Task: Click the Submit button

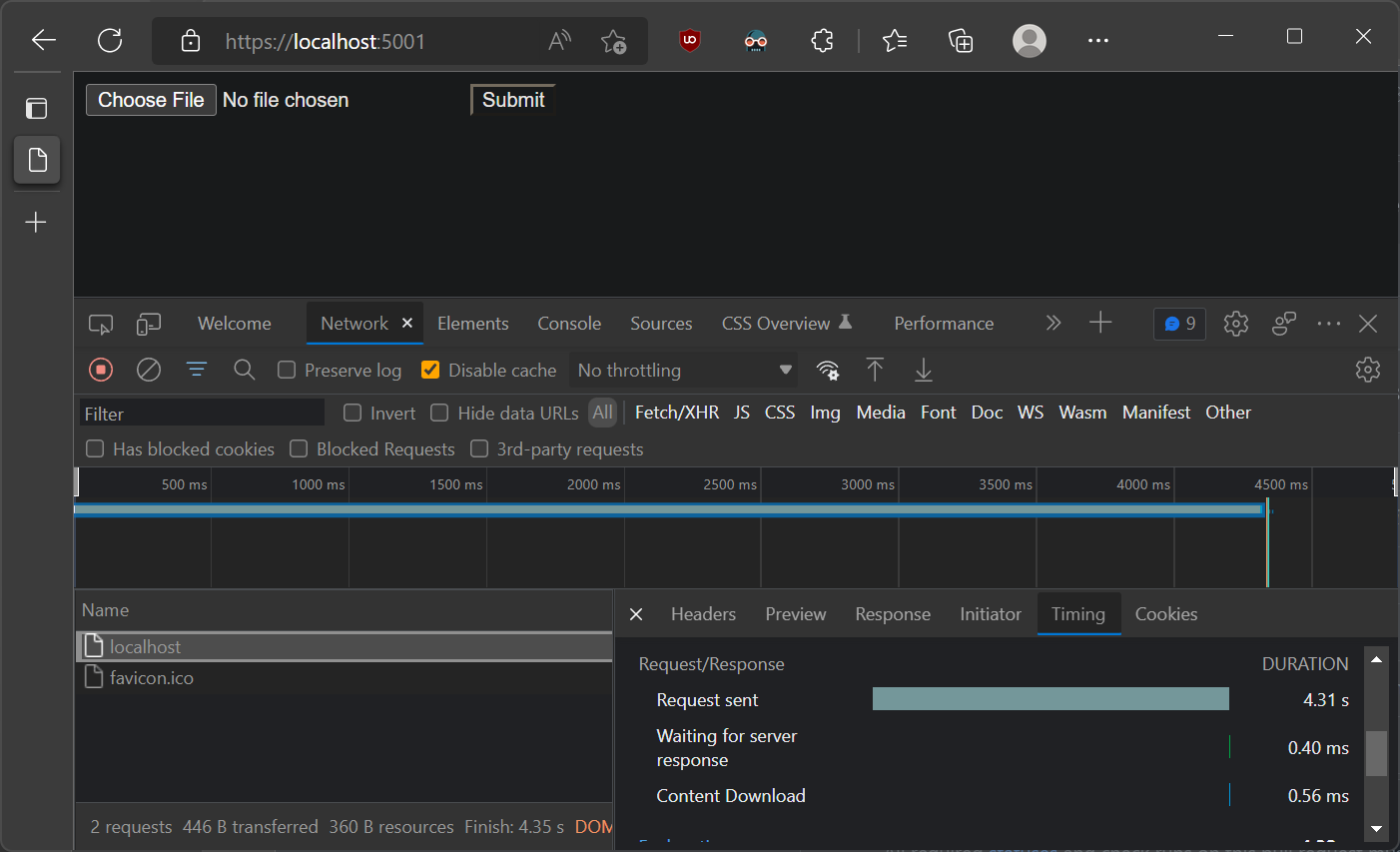Action: click(x=513, y=100)
